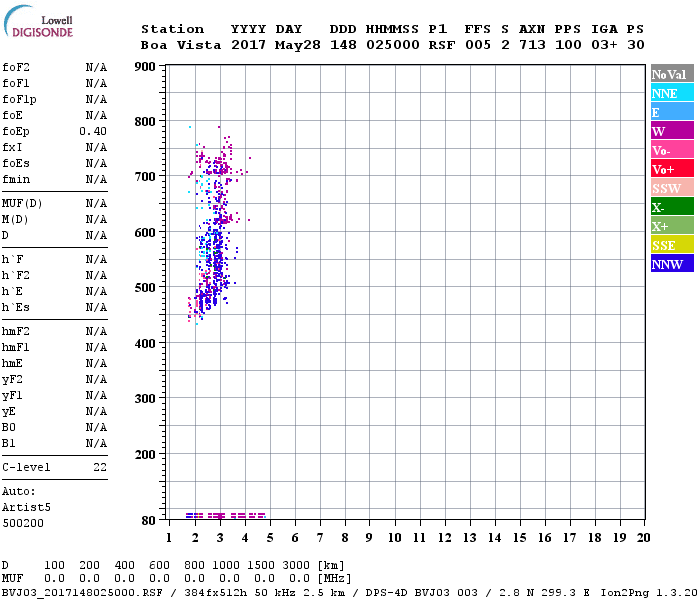Select the X+ light green legend swatch
700x600 pixels.
point(672,226)
